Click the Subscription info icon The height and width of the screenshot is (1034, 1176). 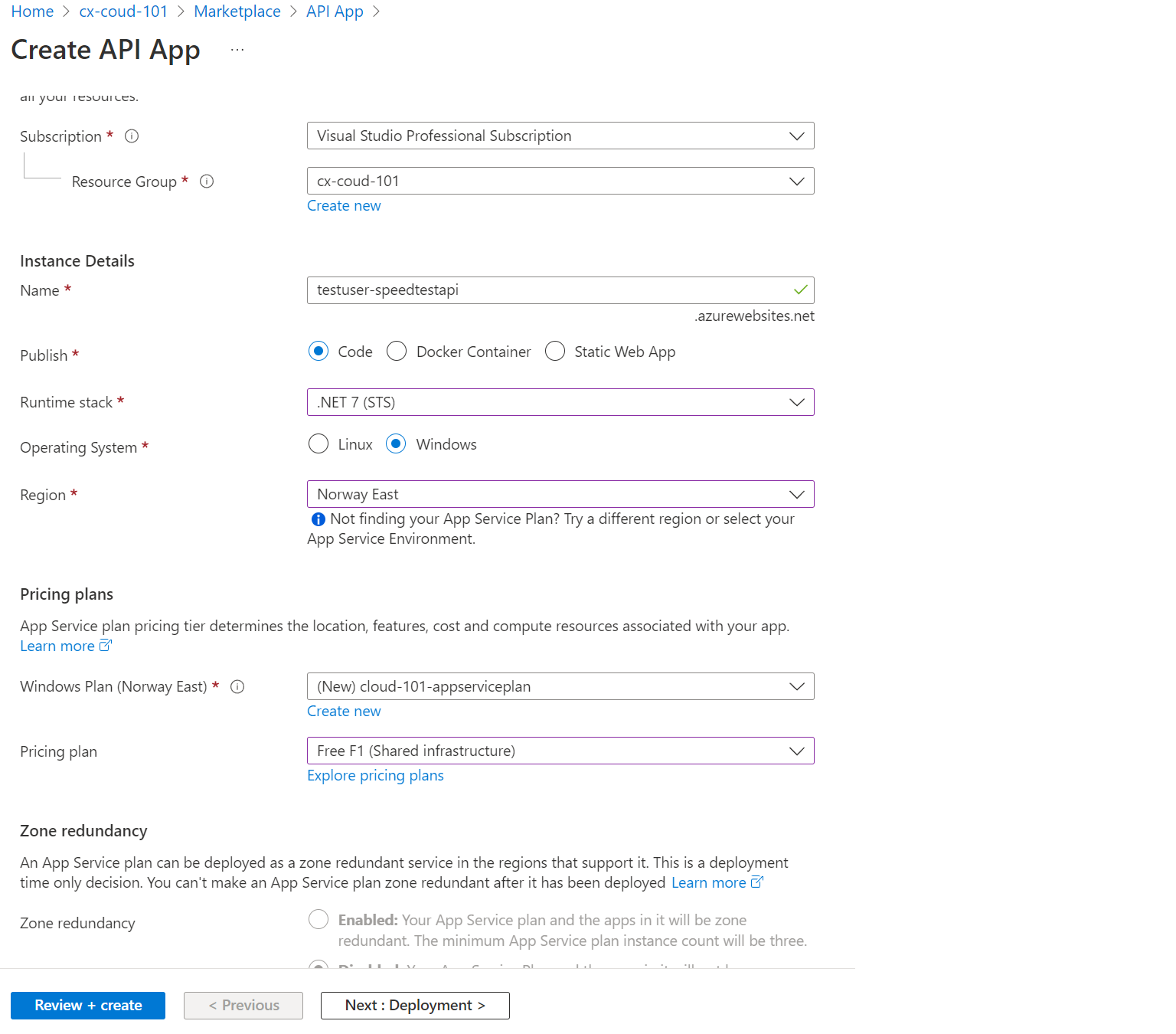(132, 136)
